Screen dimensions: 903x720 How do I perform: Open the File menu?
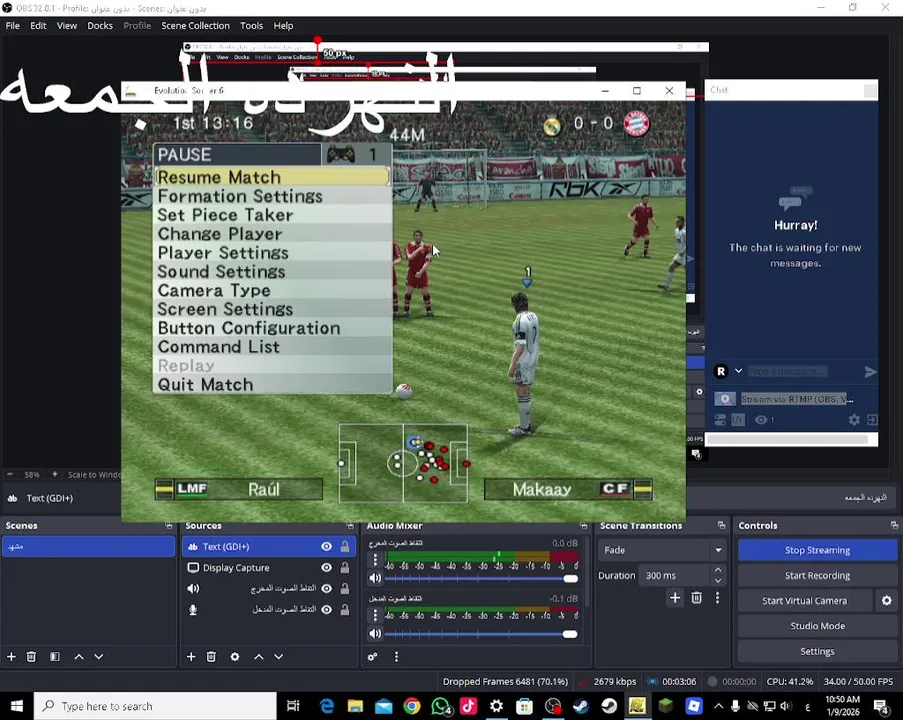[13, 25]
